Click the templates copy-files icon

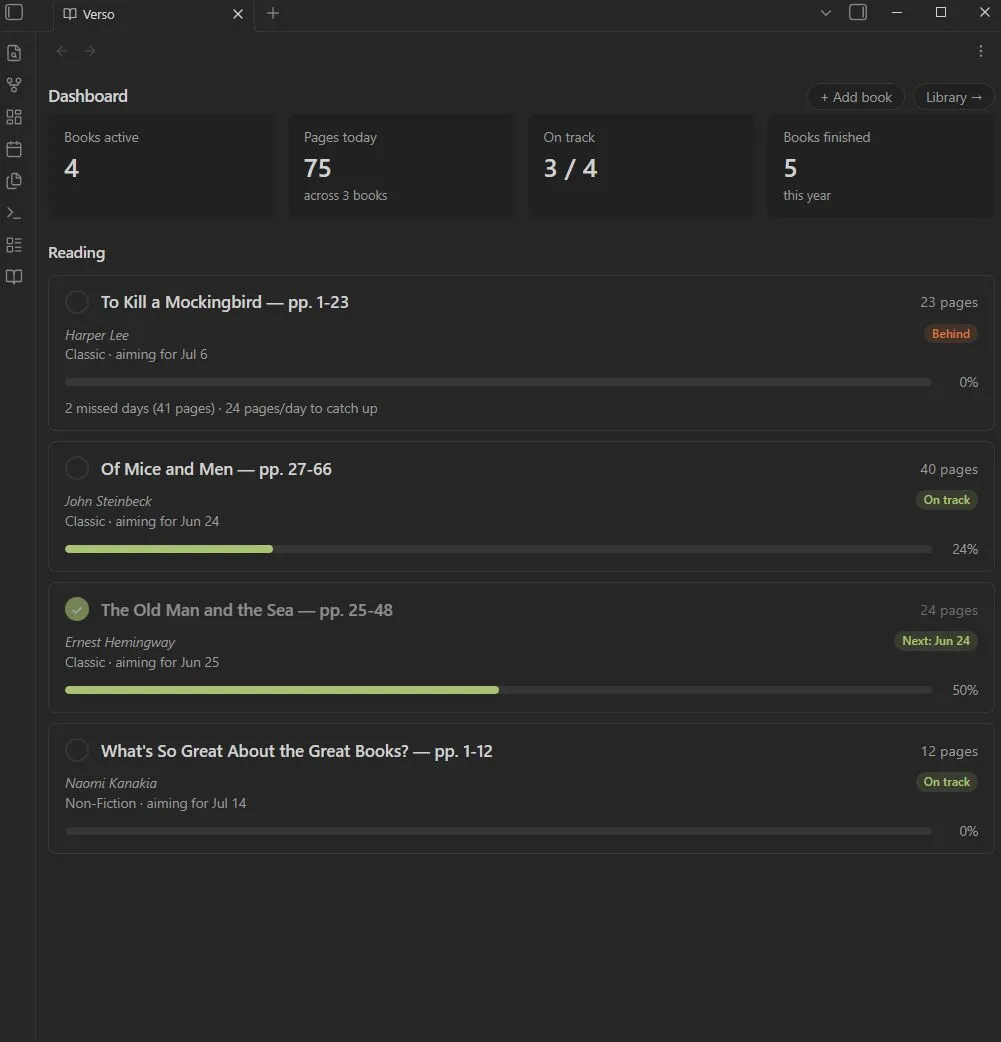click(14, 181)
